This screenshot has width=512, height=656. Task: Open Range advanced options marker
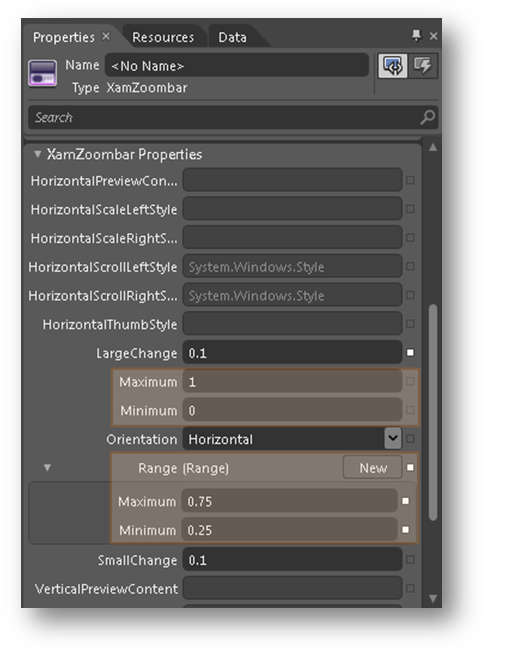coord(410,467)
